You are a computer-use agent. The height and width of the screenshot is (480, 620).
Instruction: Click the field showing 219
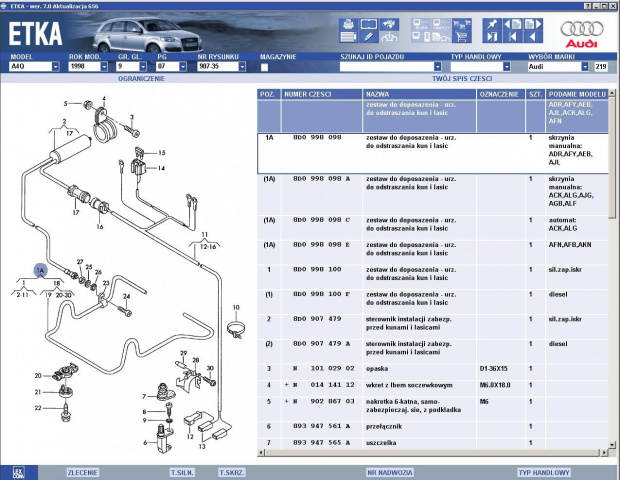click(x=601, y=67)
